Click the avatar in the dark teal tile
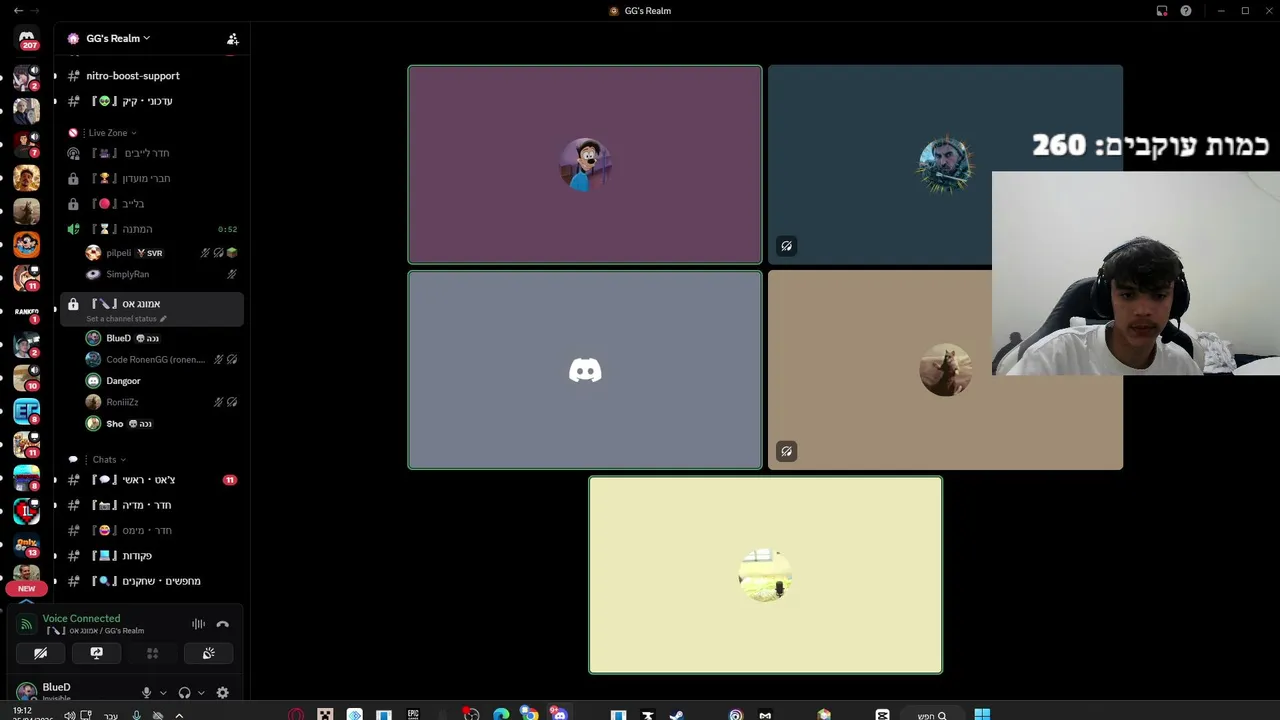The height and width of the screenshot is (720, 1280). [x=945, y=165]
